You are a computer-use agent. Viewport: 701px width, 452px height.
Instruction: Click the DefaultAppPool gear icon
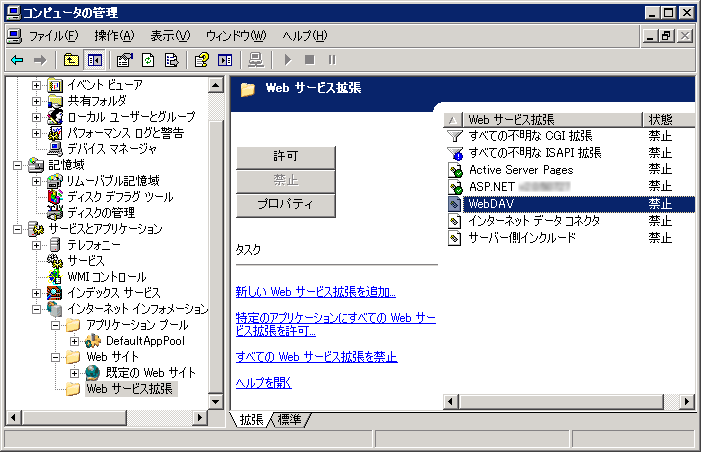point(93,341)
